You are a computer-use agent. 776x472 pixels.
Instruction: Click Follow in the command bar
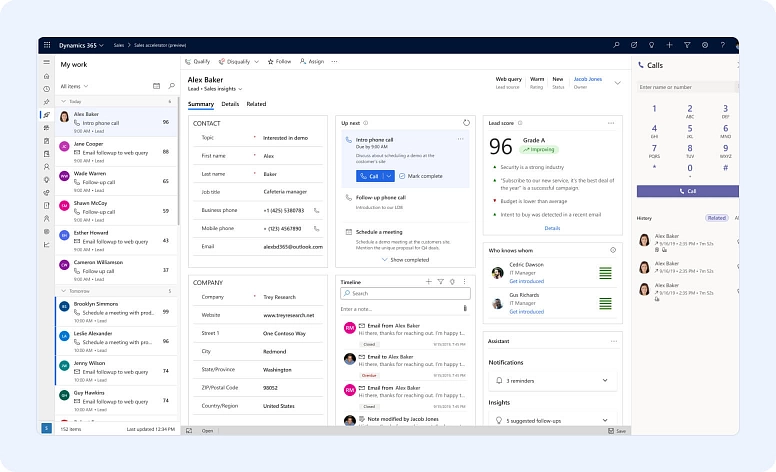279,62
